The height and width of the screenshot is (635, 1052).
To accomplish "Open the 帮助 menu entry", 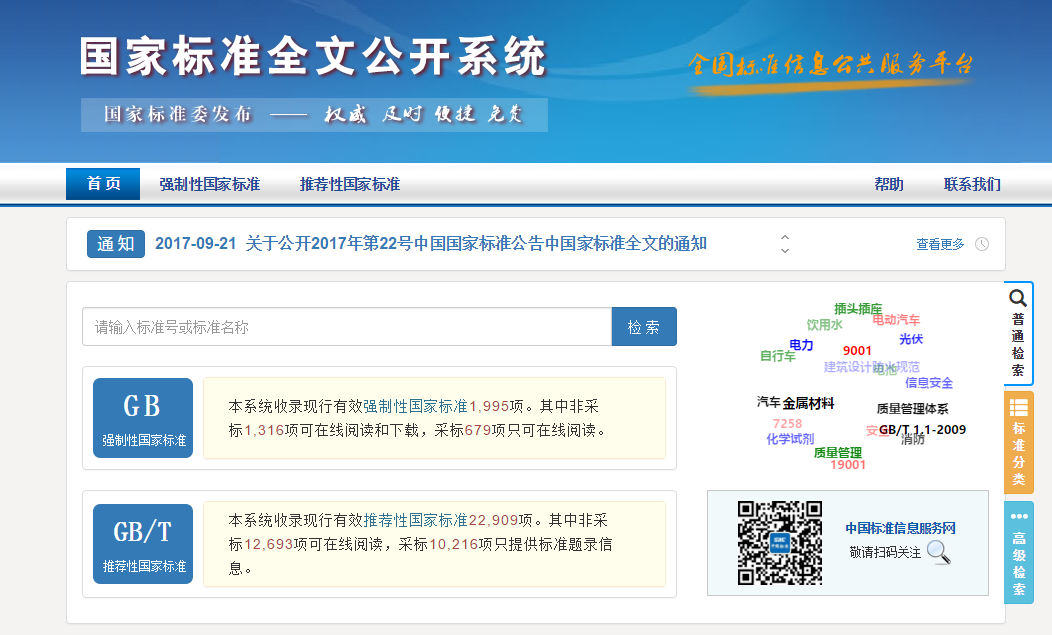I will 888,184.
